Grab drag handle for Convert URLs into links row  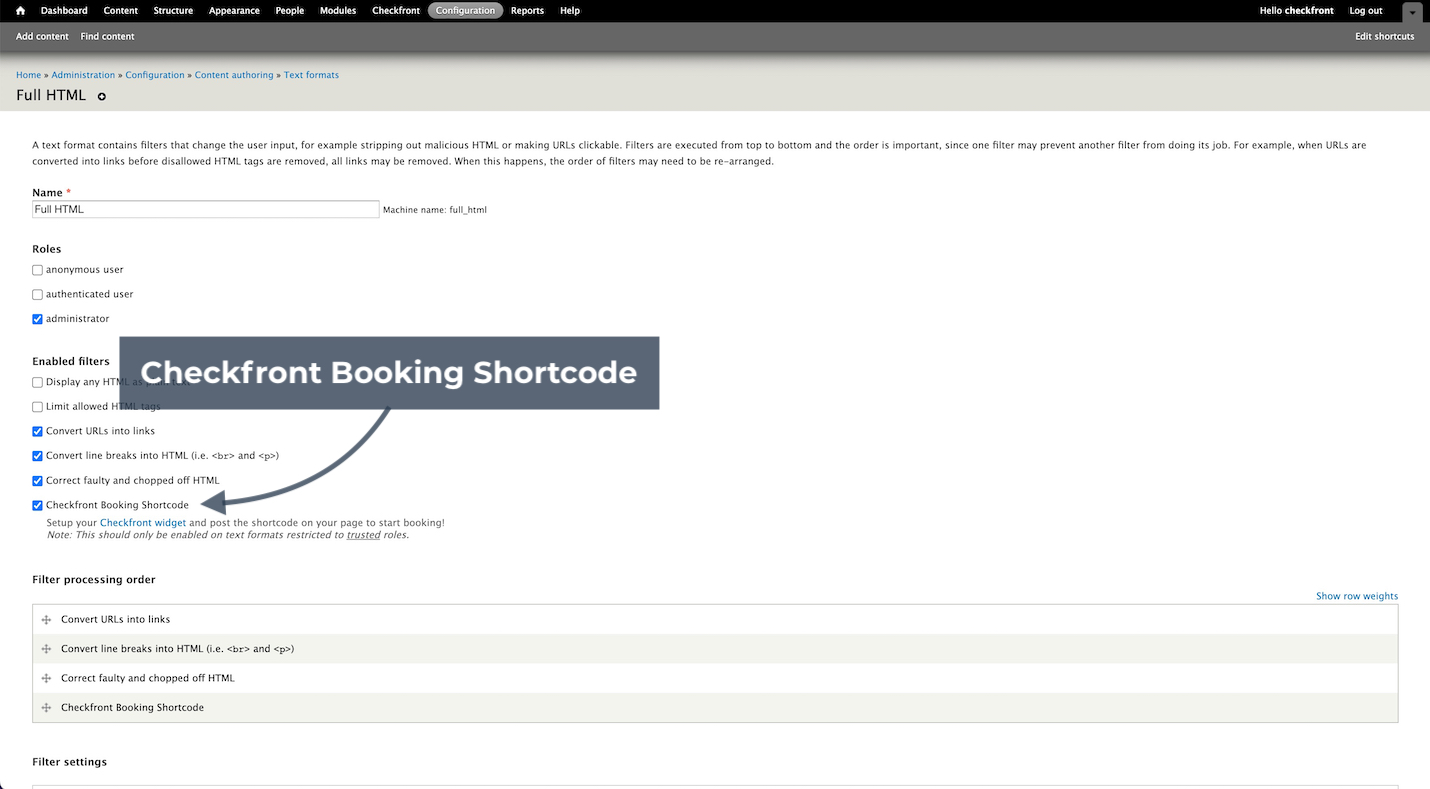click(x=46, y=620)
